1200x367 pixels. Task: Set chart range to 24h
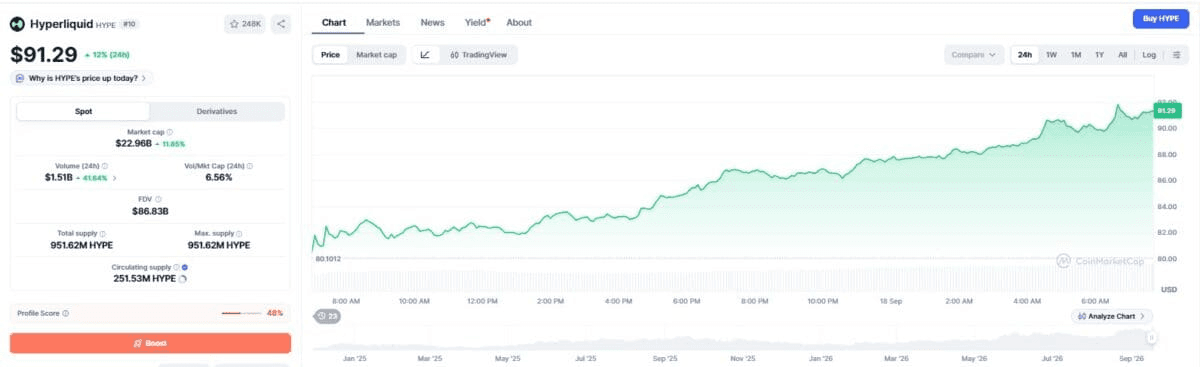point(1025,55)
